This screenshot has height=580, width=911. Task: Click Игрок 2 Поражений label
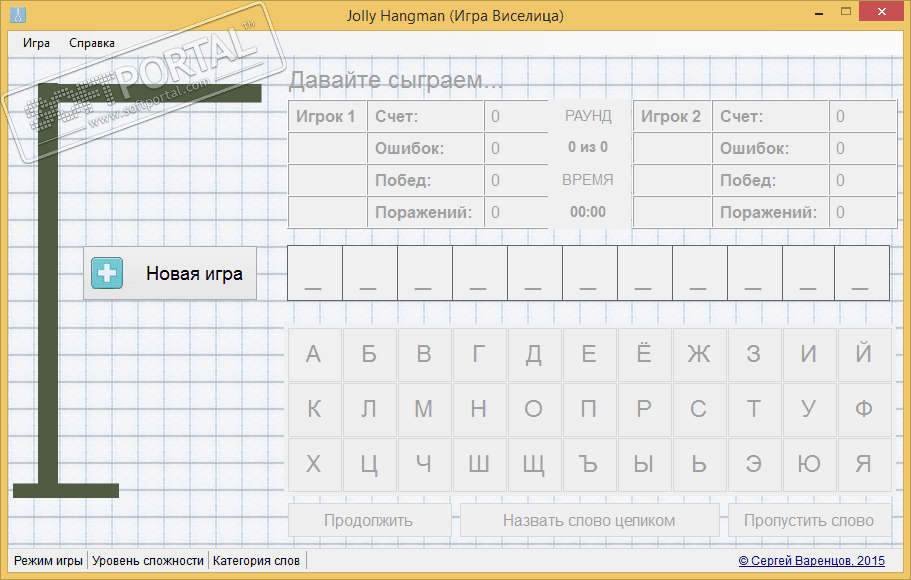770,212
